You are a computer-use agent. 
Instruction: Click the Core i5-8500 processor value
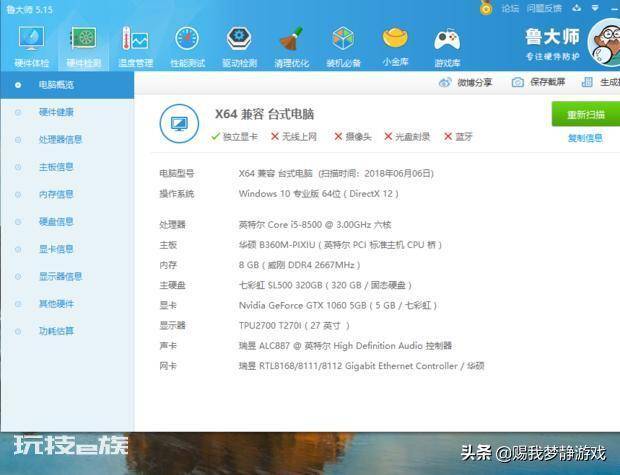315,225
